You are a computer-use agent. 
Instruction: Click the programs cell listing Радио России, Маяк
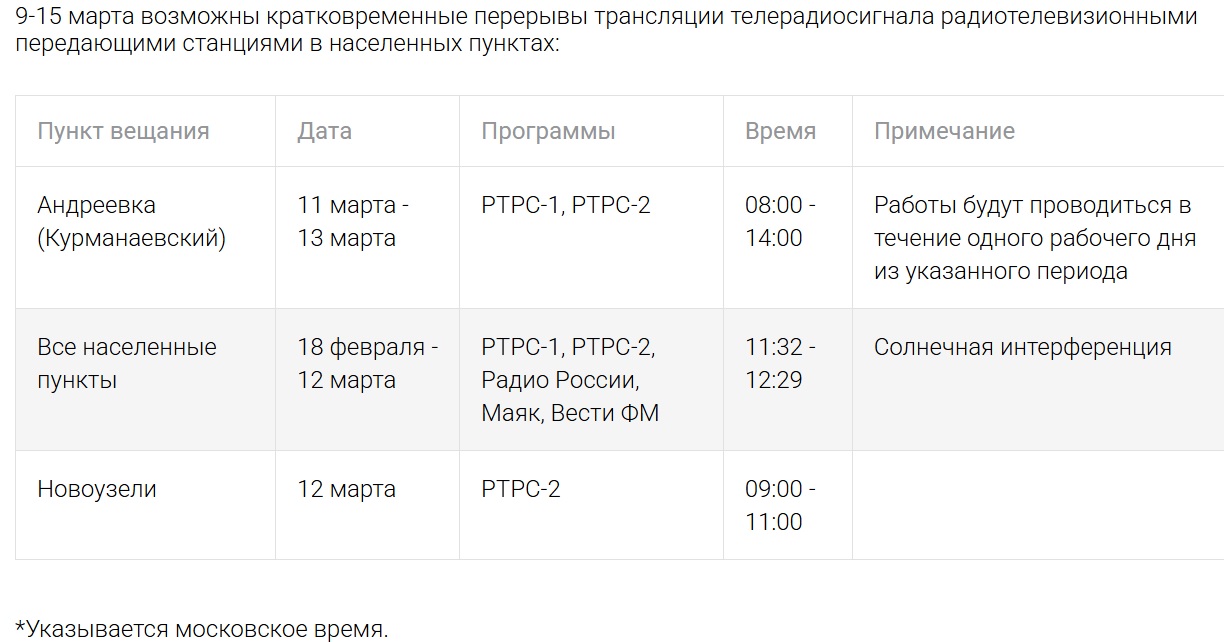pyautogui.click(x=570, y=380)
